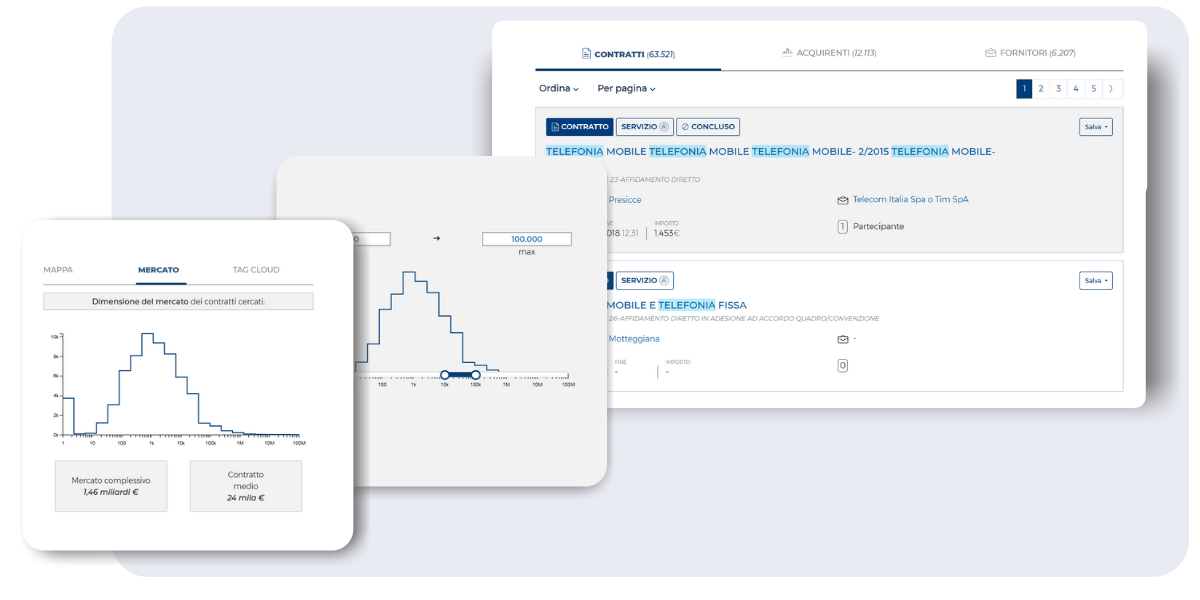The height and width of the screenshot is (600, 1200).
Task: Click the document icon in the Contratti tab
Action: [x=587, y=54]
